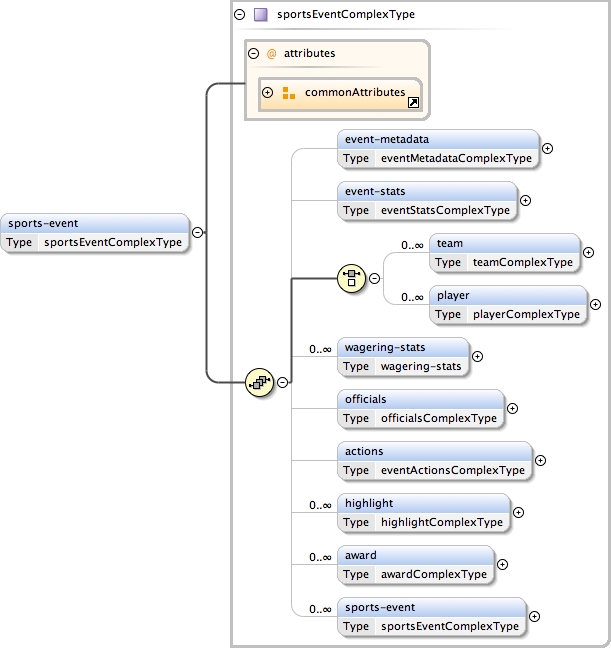Click the commonAttributes group icon
This screenshot has width=611, height=648.
(x=288, y=93)
